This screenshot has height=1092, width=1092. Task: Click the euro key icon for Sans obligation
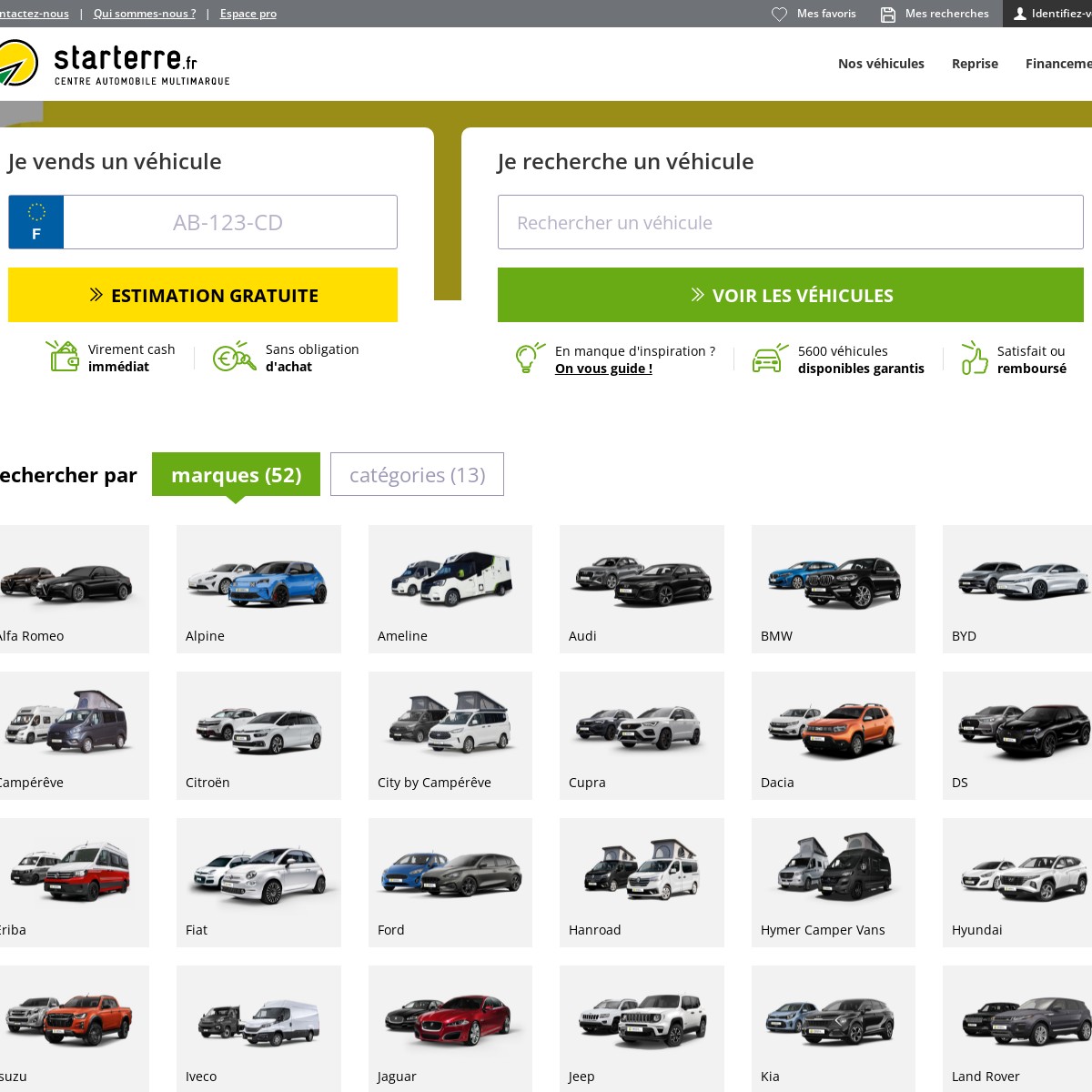point(235,356)
